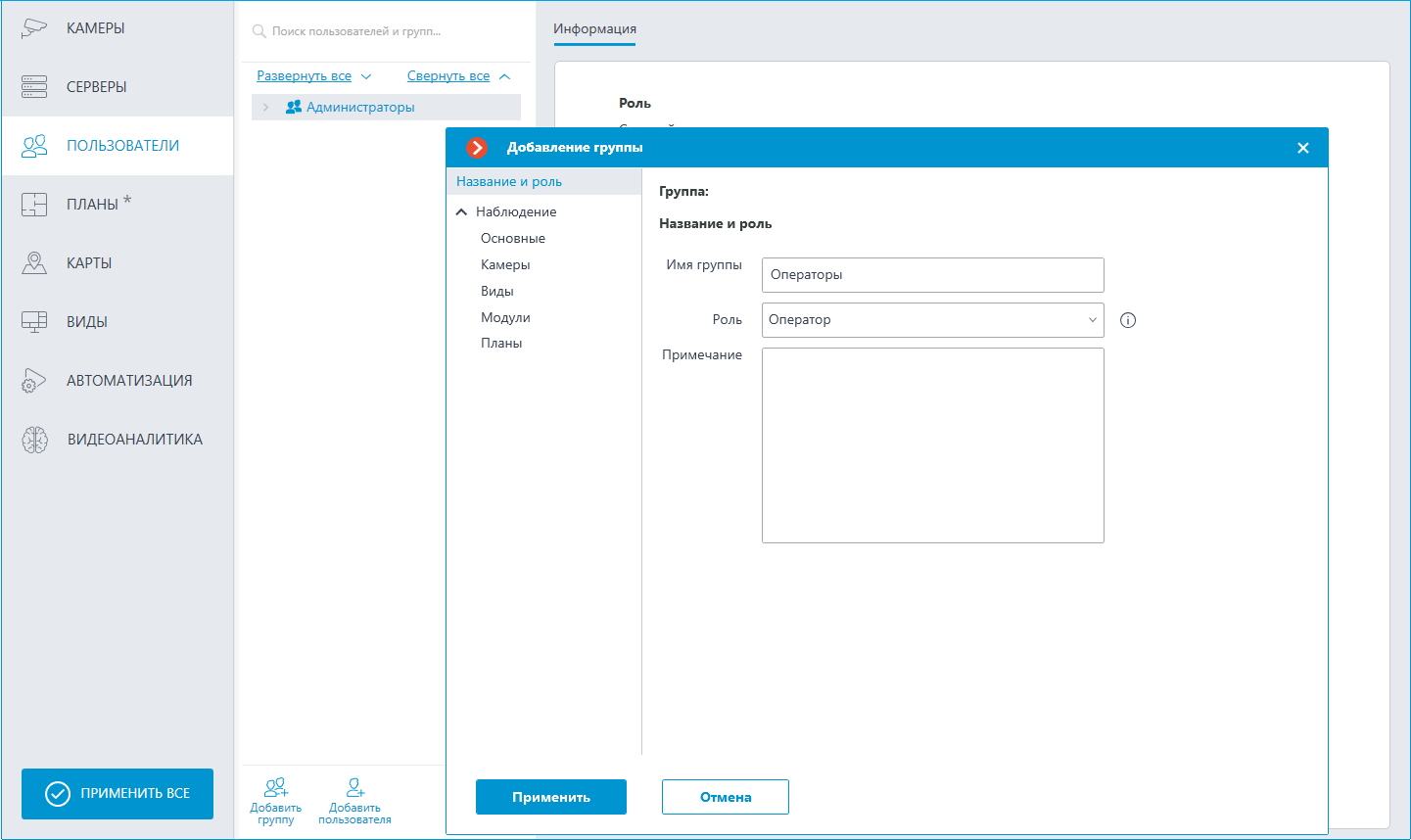
Task: Click the Добавить пользователя icon
Action: pyautogui.click(x=355, y=787)
